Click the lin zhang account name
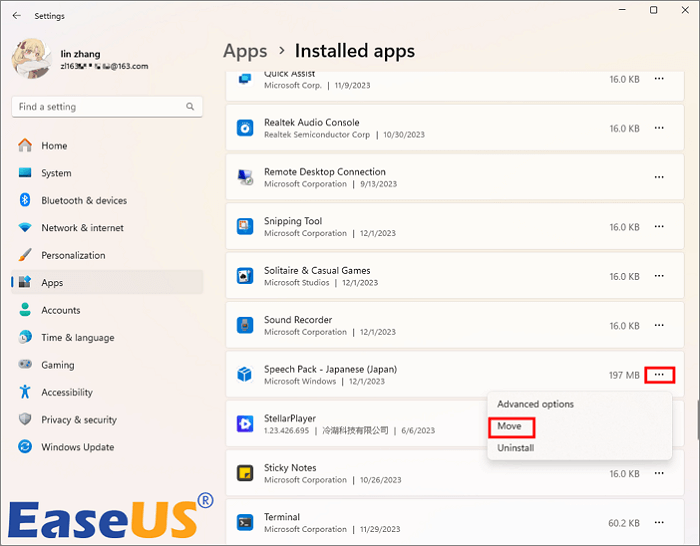Viewport: 700px width, 546px height. (80, 54)
